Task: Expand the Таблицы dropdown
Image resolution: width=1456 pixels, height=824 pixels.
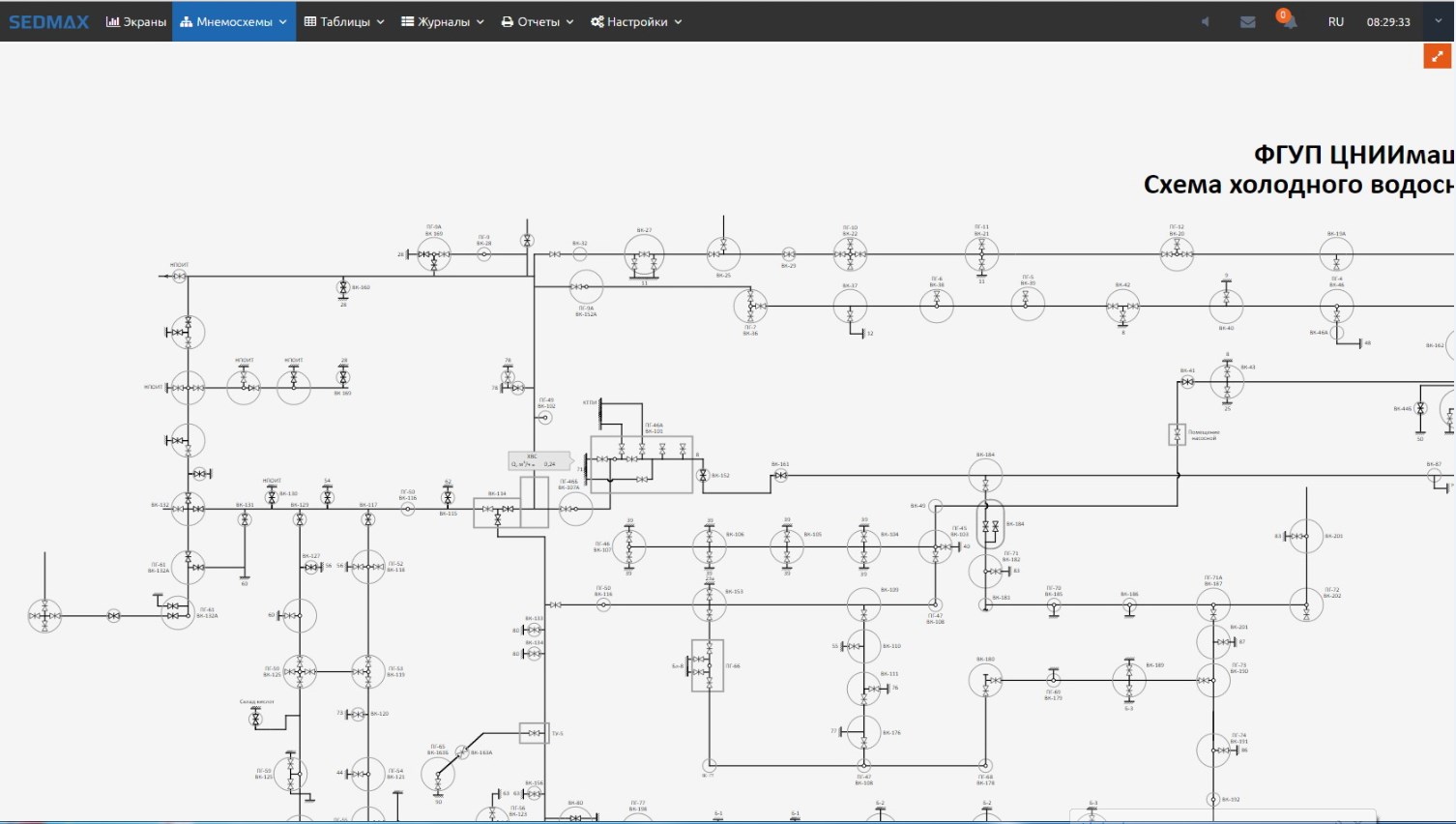Action: coord(344,21)
